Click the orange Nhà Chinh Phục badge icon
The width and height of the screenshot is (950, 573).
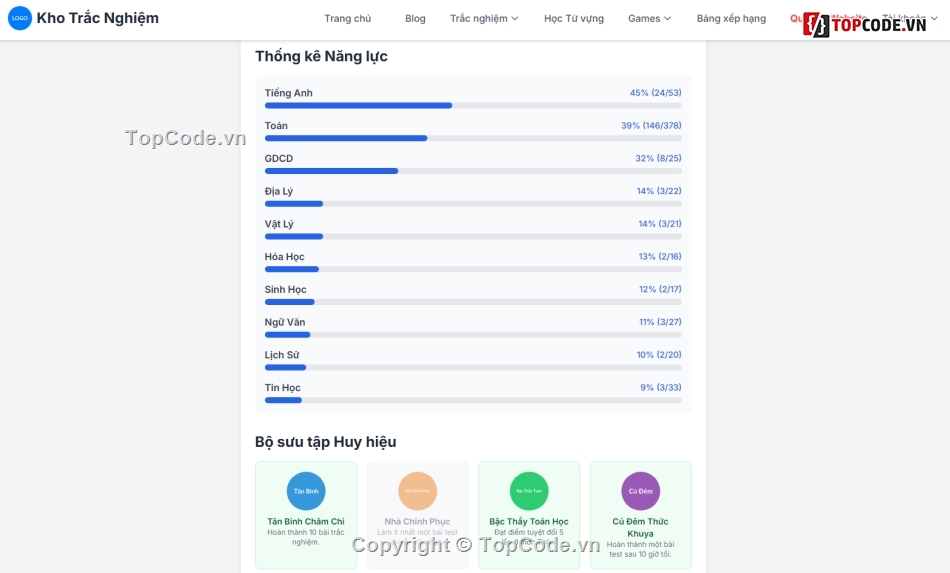tap(417, 491)
